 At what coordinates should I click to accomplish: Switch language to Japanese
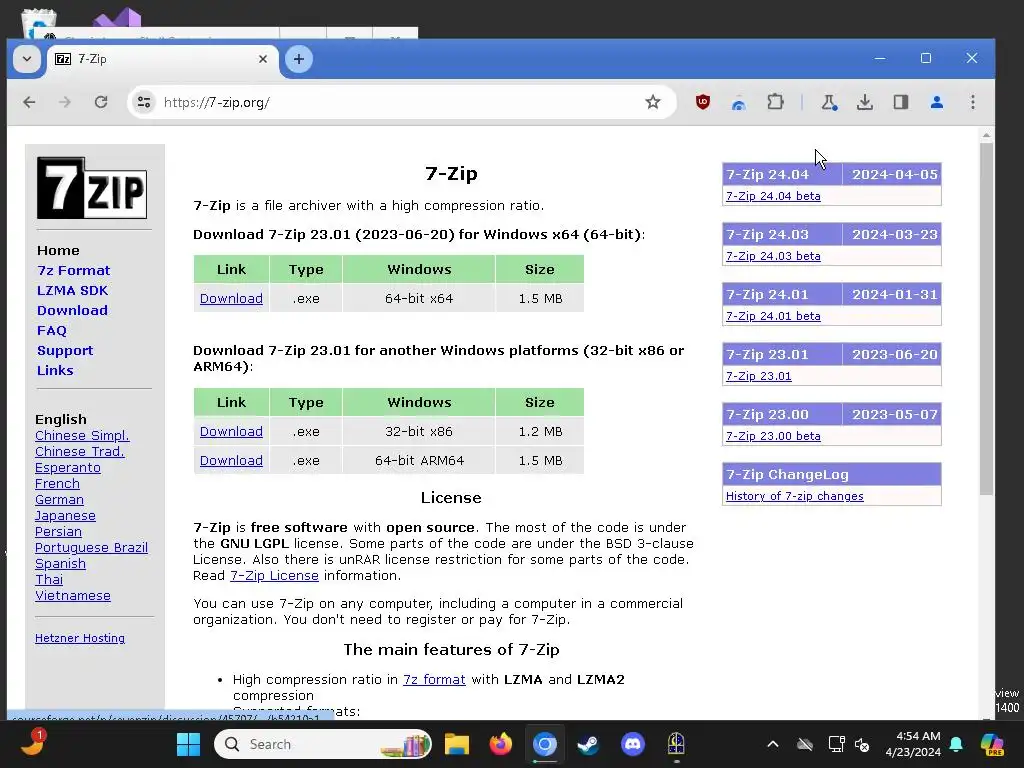[65, 515]
